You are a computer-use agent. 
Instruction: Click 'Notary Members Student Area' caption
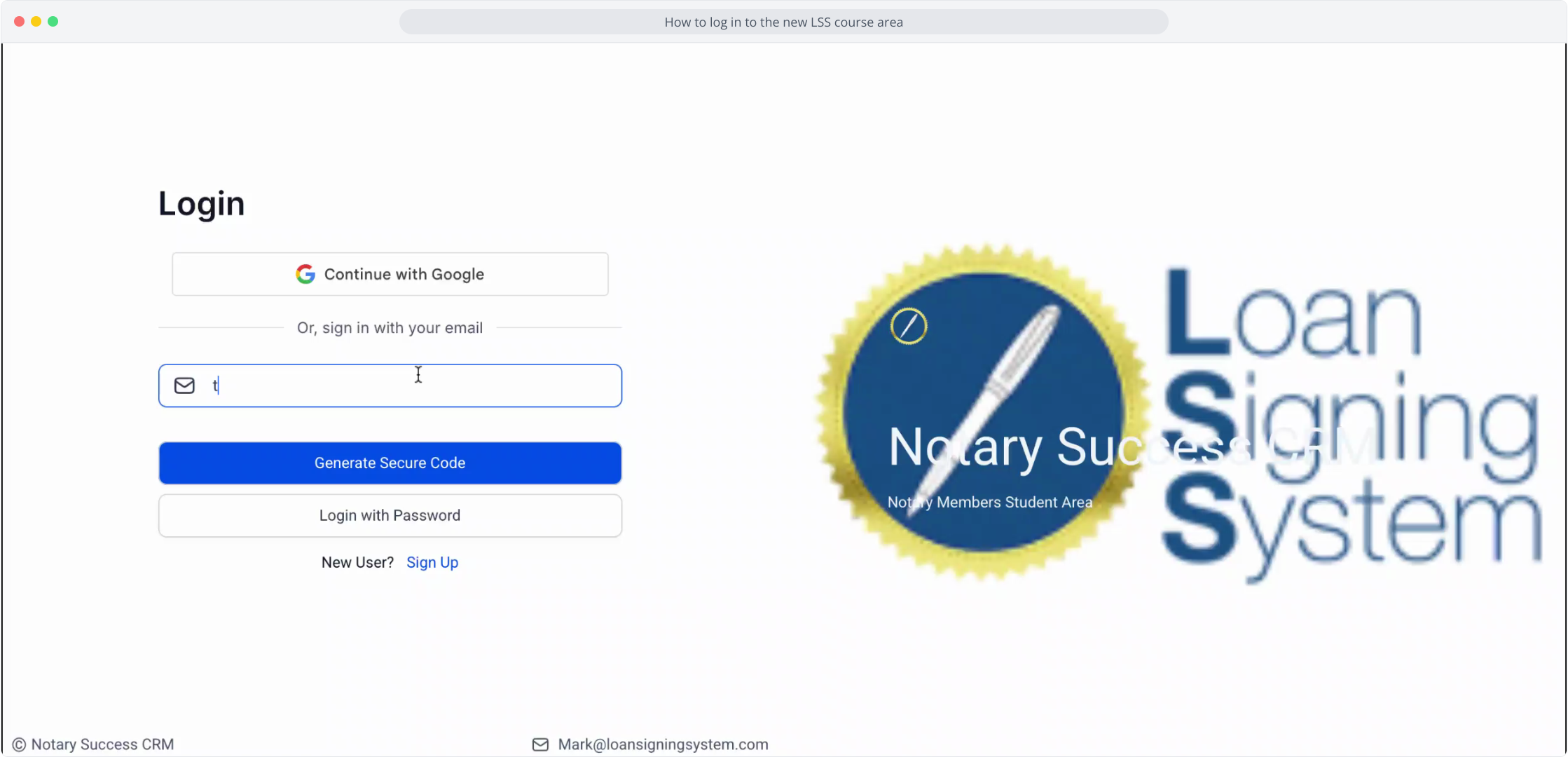pos(989,502)
